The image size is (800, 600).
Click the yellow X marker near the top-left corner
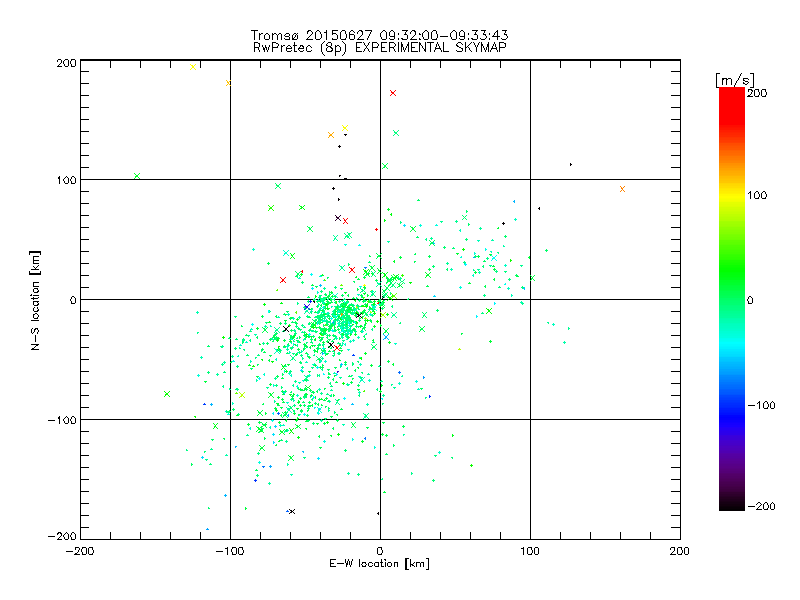[193, 67]
